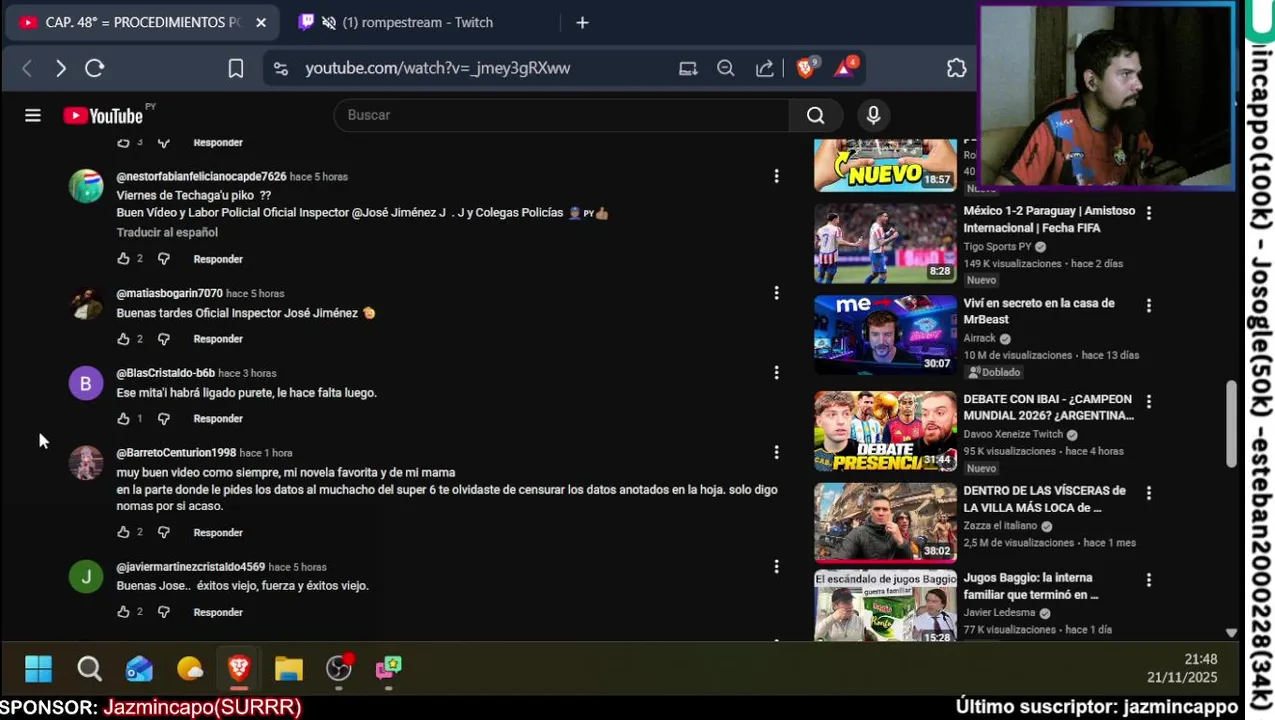The image size is (1275, 720).
Task: Open Brave Shields lion icon
Action: click(806, 67)
